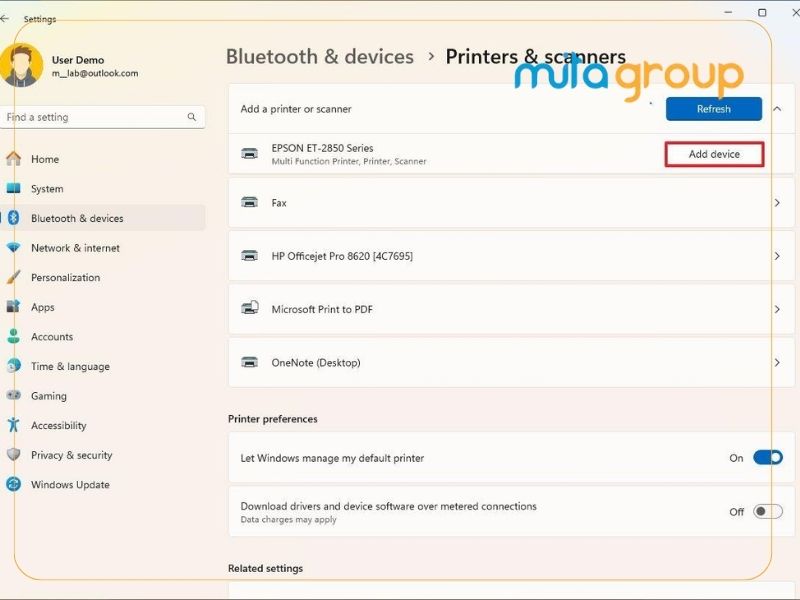Viewport: 800px width, 600px height.
Task: Click the Home house icon in the sidebar
Action: pos(14,159)
